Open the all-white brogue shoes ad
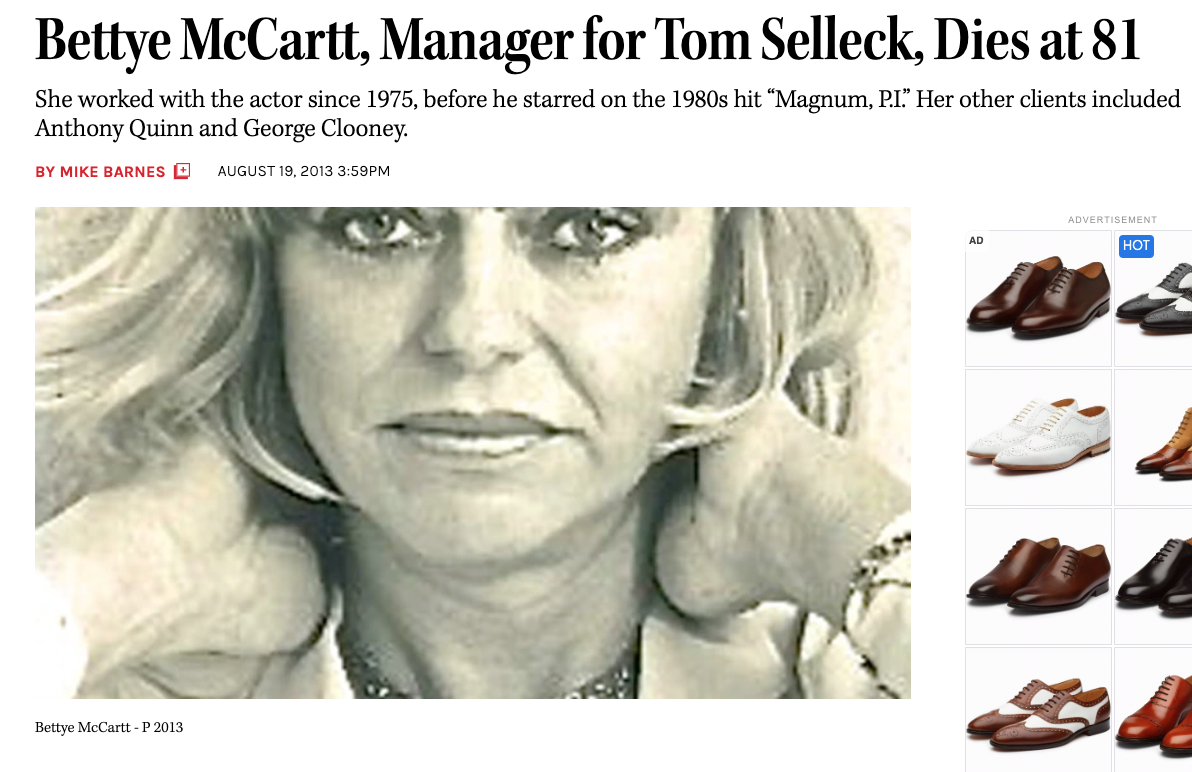 tap(1038, 437)
